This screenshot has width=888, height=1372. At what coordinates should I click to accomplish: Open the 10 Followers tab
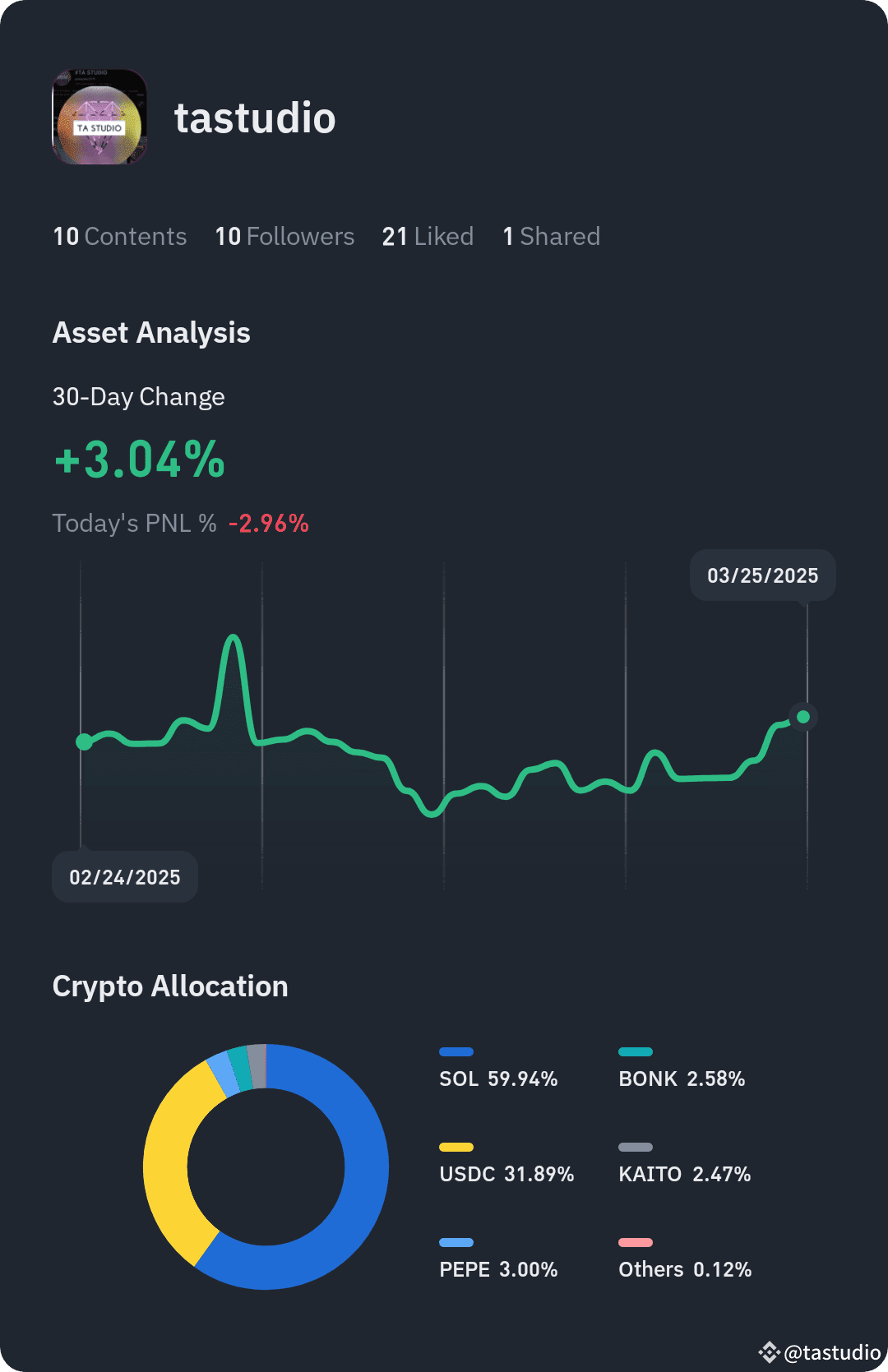tap(284, 237)
